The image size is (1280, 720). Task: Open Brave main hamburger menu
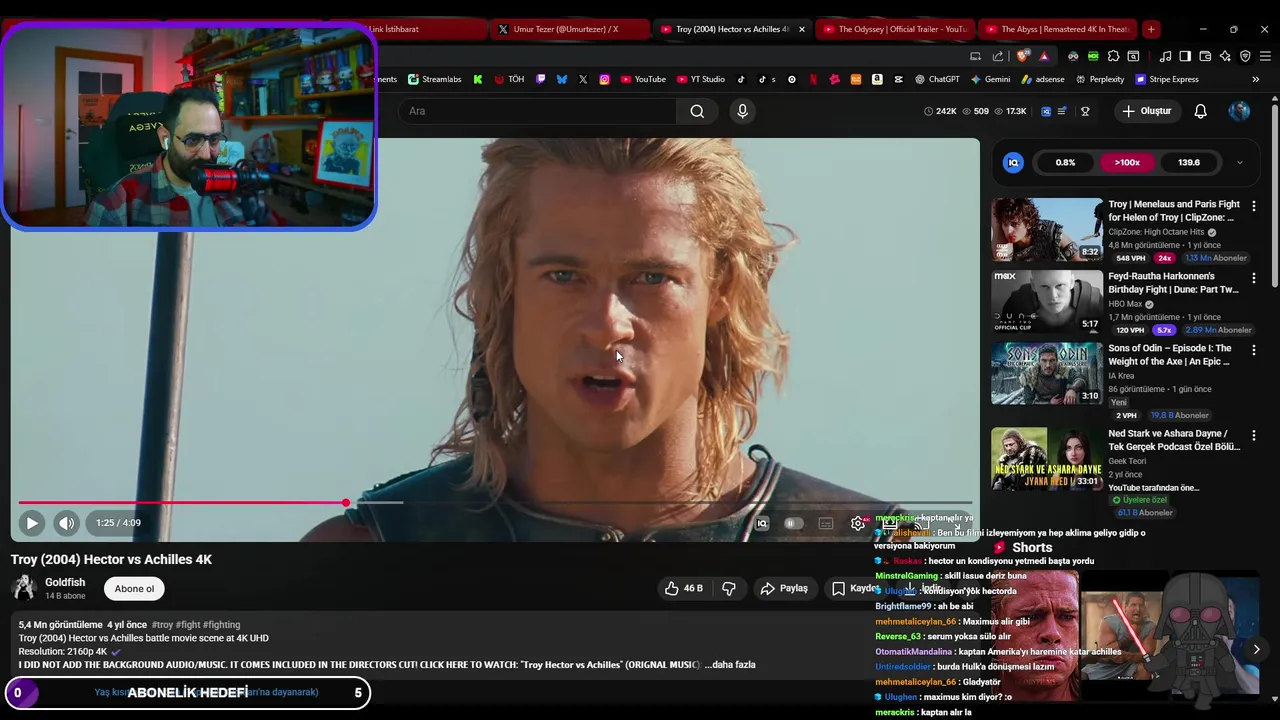1264,56
